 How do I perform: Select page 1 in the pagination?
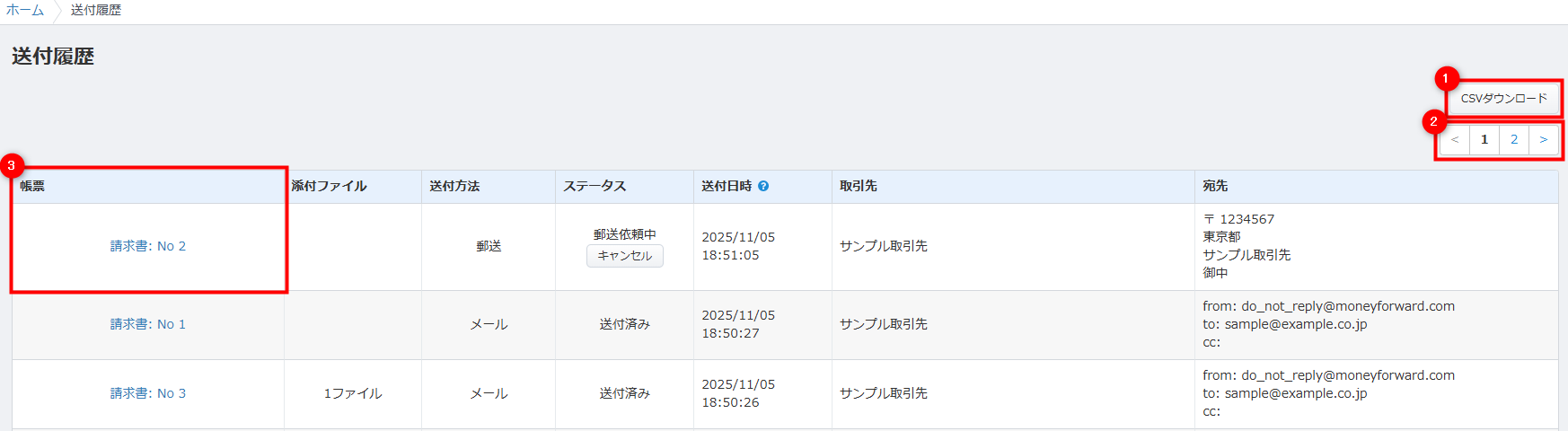(1484, 139)
